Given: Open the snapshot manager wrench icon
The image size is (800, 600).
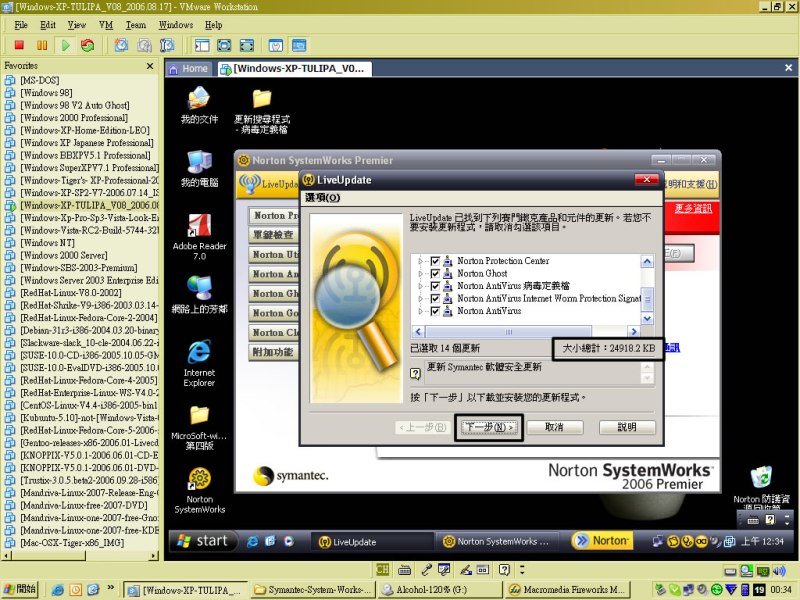Looking at the screenshot, I should (x=167, y=45).
